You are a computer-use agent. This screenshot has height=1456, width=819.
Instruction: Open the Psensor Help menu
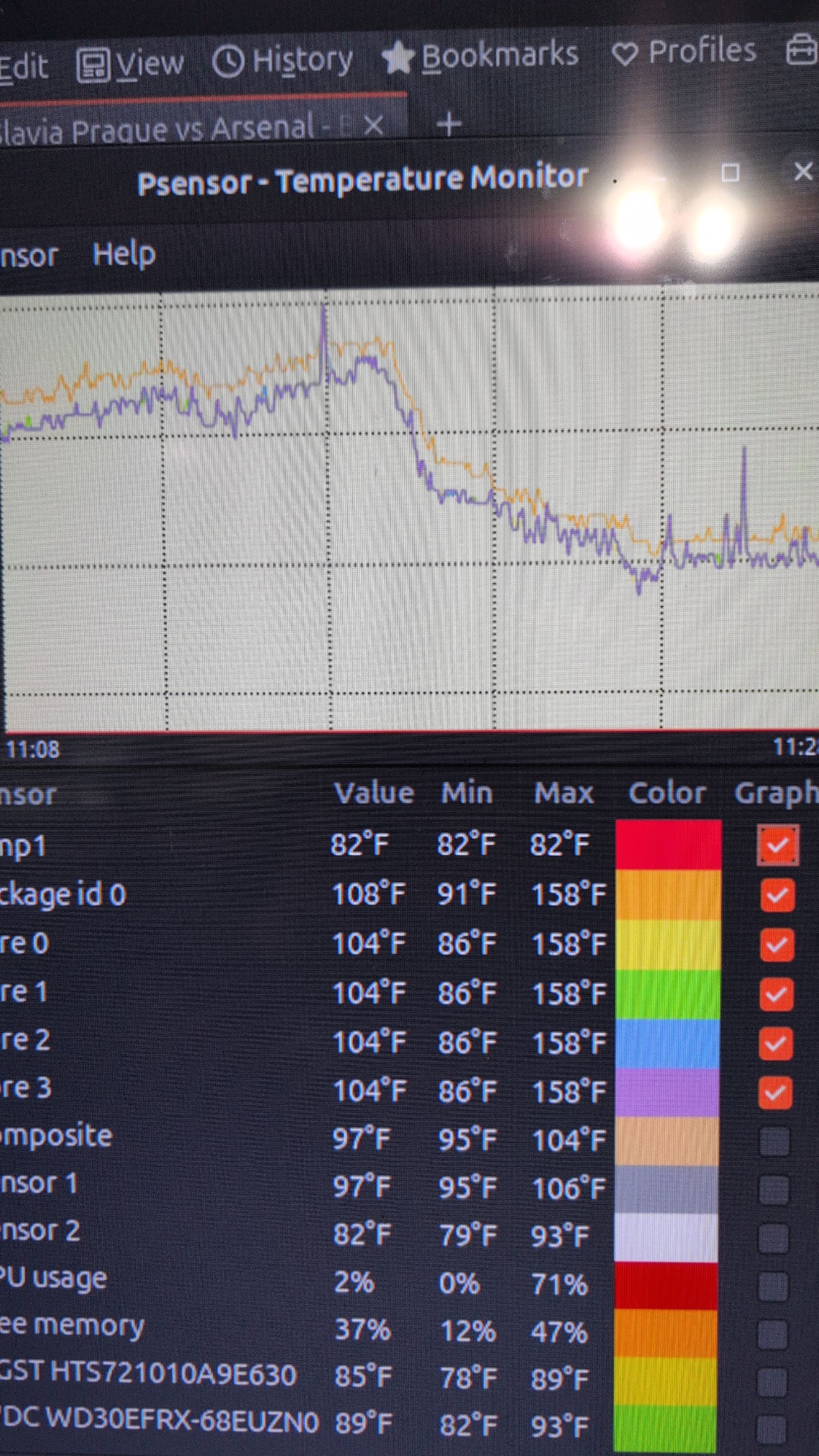(124, 254)
